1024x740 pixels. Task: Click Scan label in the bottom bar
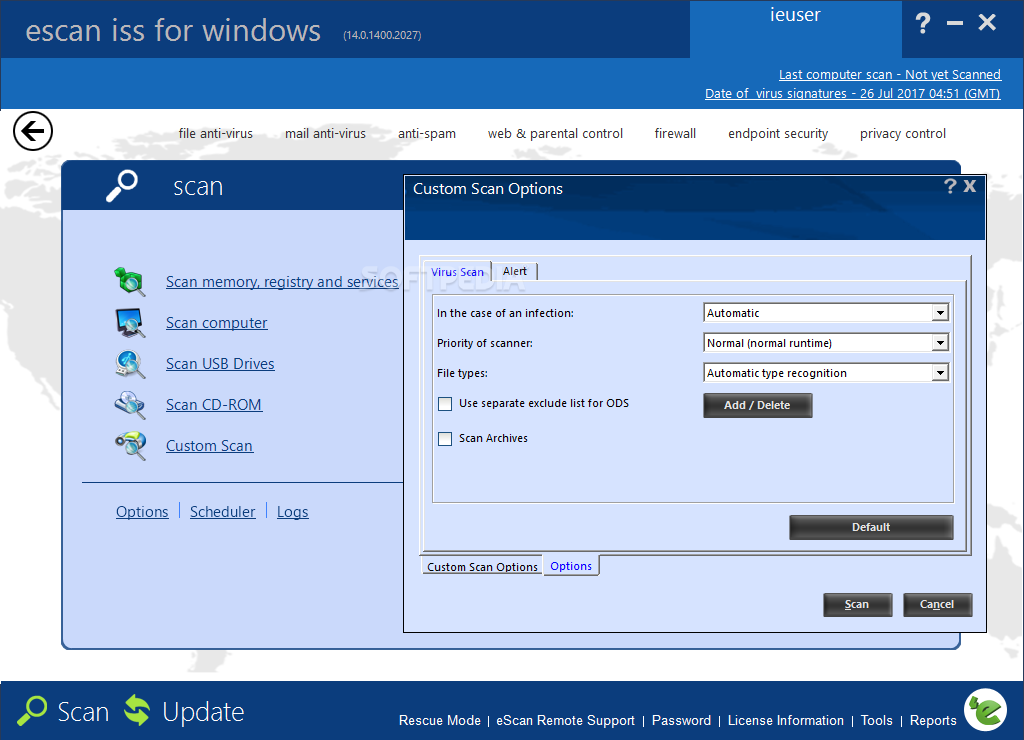[x=83, y=711]
